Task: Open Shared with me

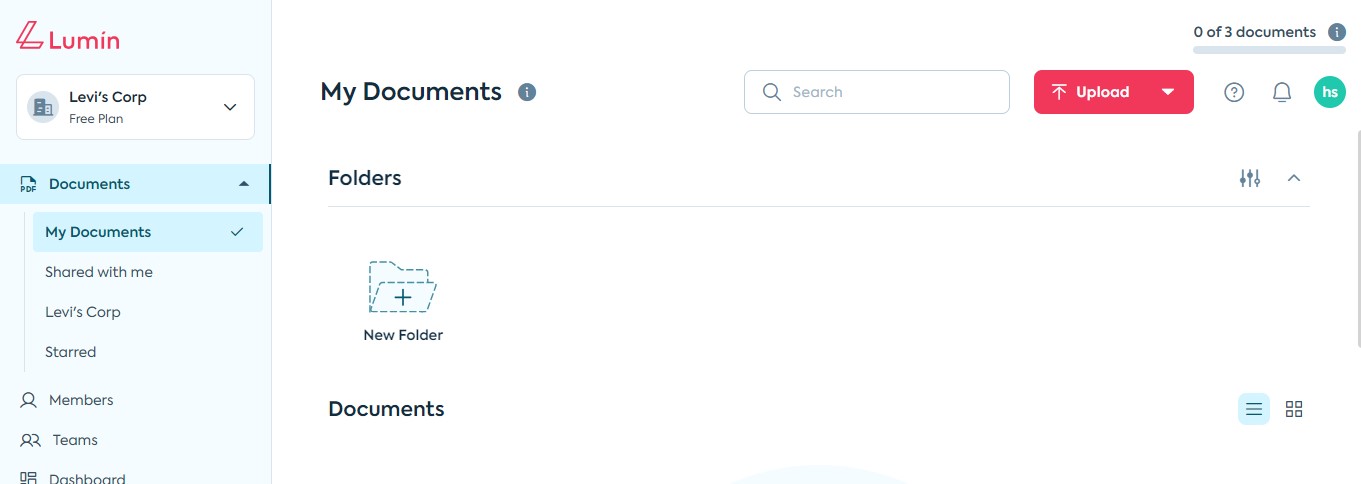Action: tap(99, 272)
